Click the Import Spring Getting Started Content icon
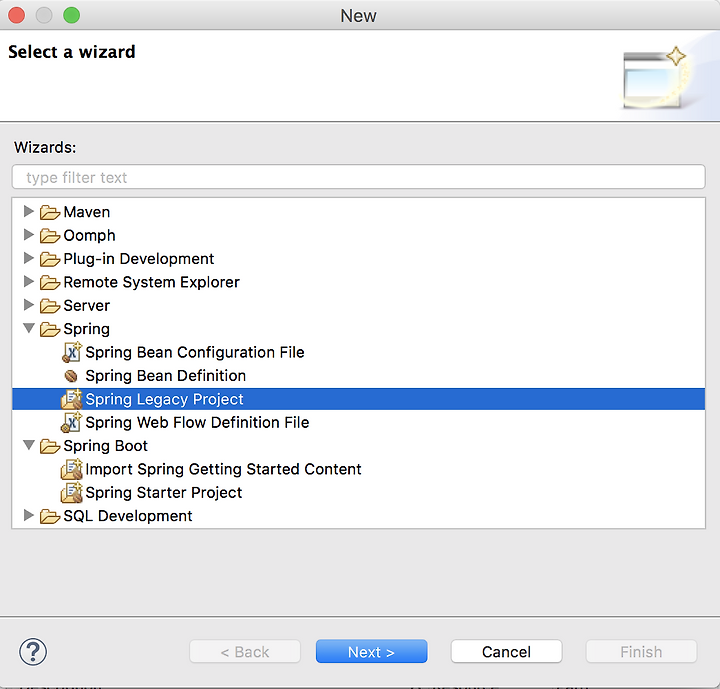Image resolution: width=720 pixels, height=689 pixels. (72, 469)
